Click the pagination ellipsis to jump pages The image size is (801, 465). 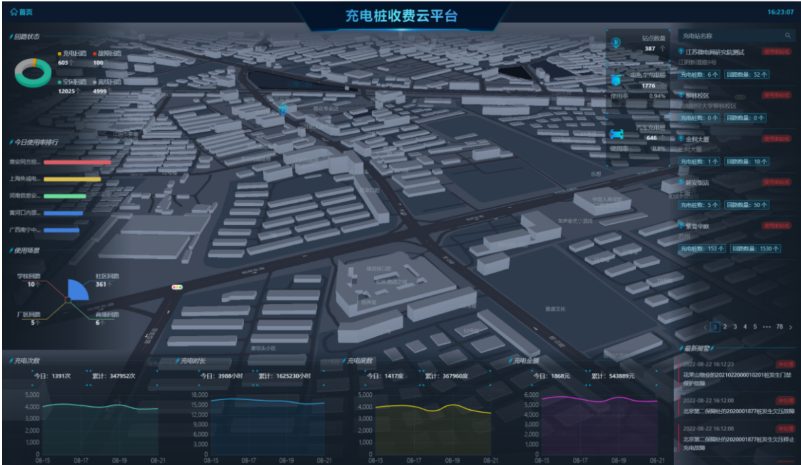[x=766, y=326]
